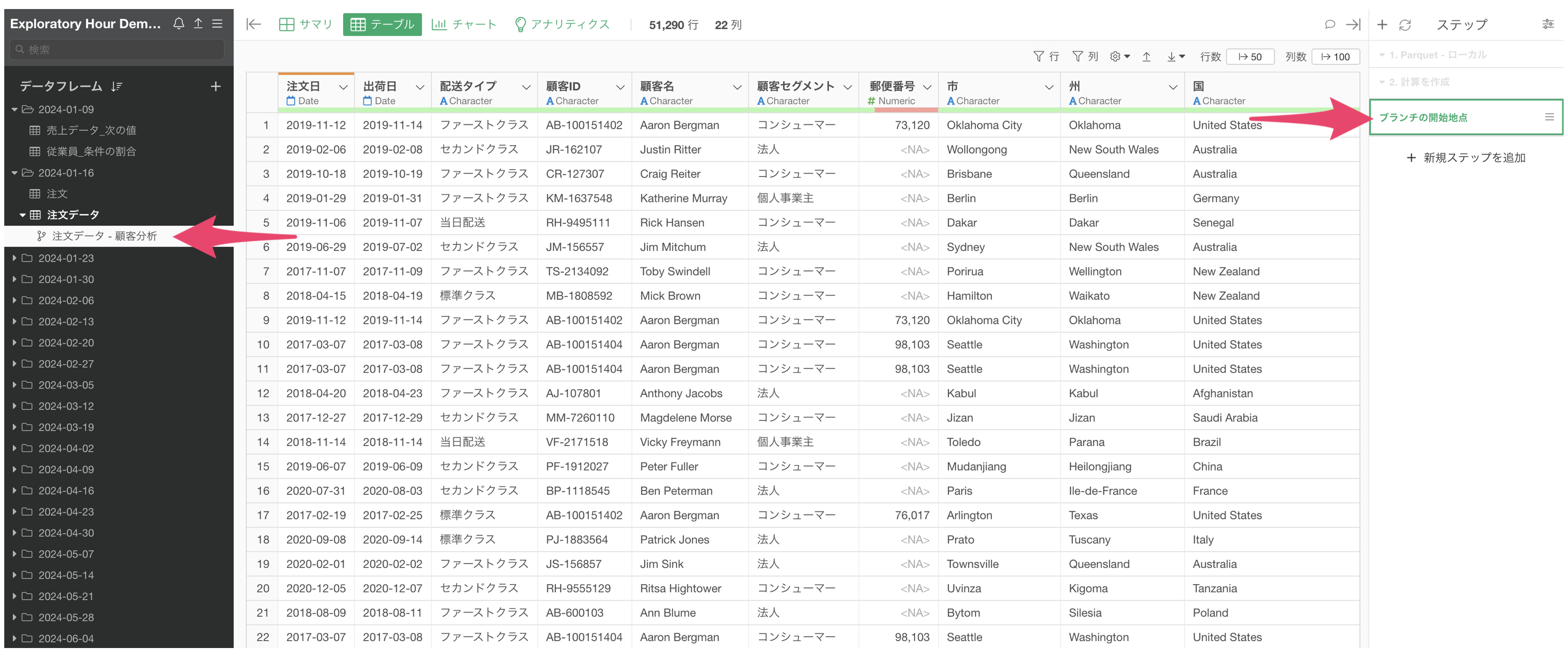Switch to the アナリティクス view
This screenshot has width=1568, height=656.
coord(562,24)
